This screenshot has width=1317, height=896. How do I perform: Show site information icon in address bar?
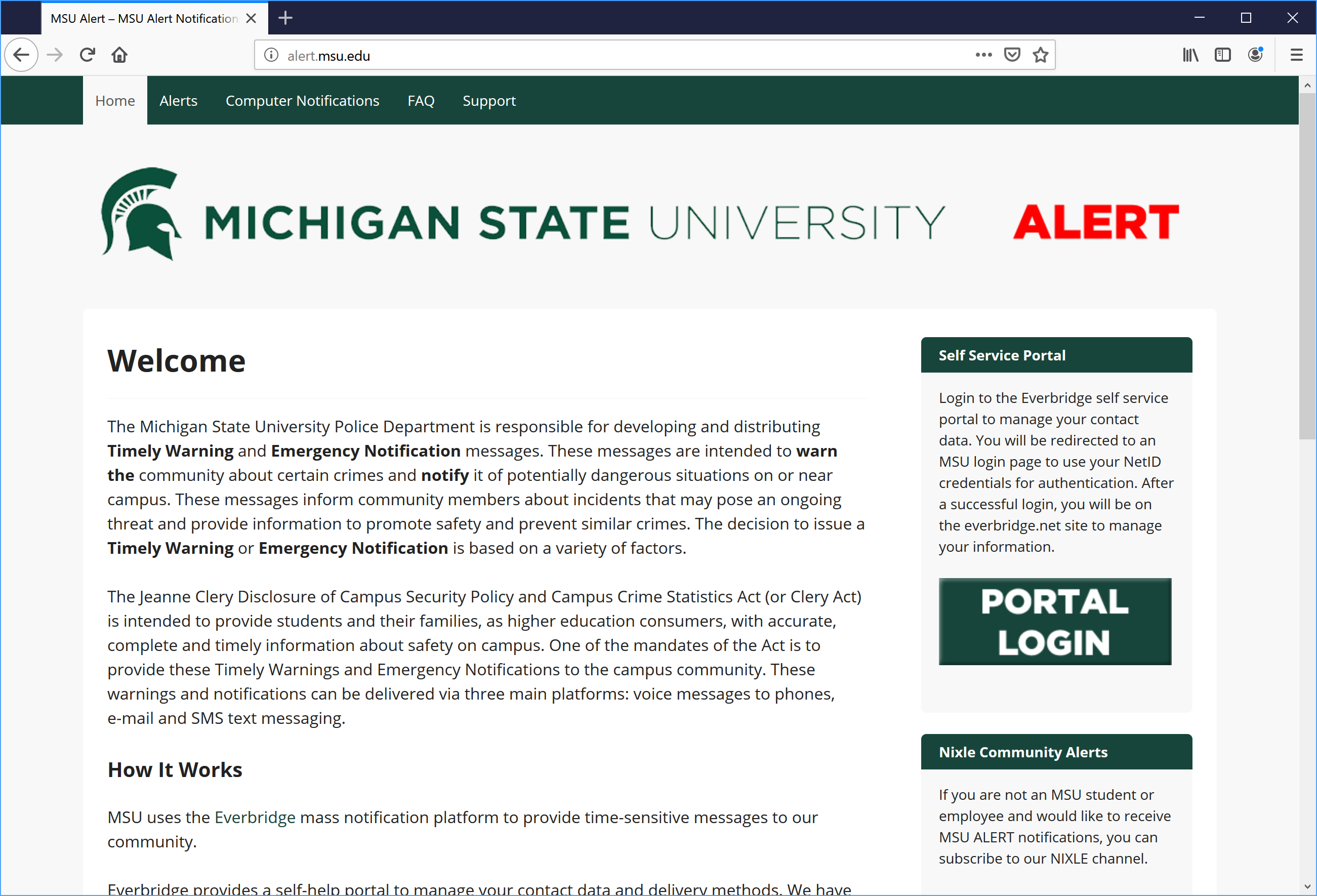(x=271, y=55)
